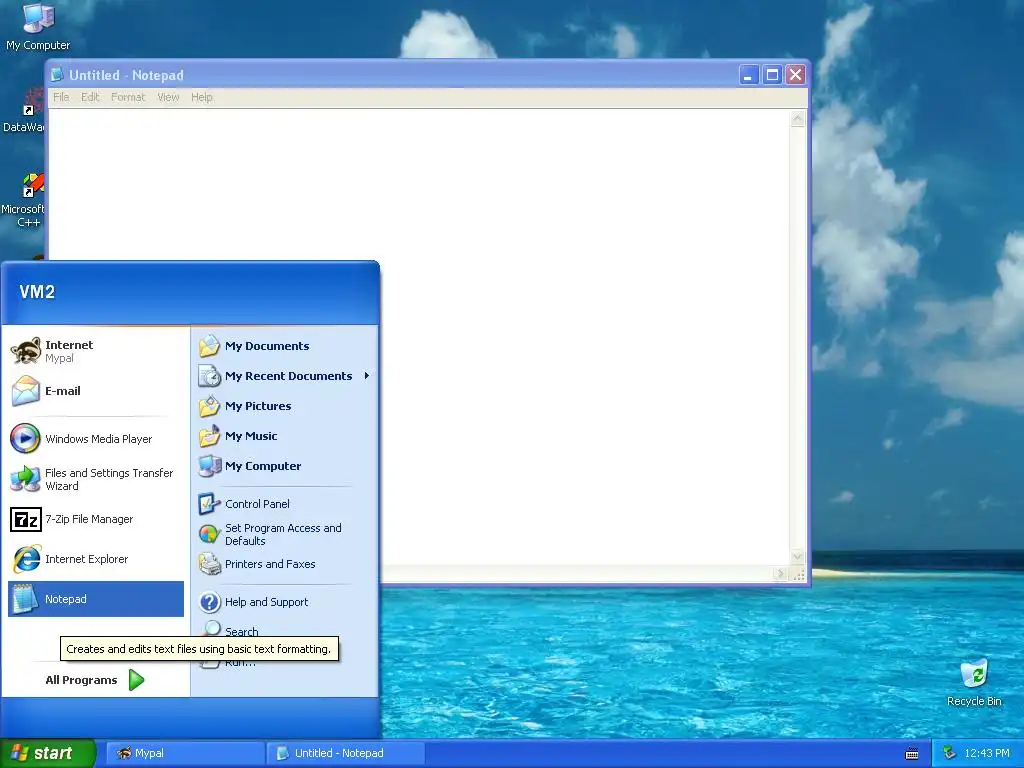This screenshot has width=1024, height=768.
Task: Close the Notepad window
Action: coord(795,75)
